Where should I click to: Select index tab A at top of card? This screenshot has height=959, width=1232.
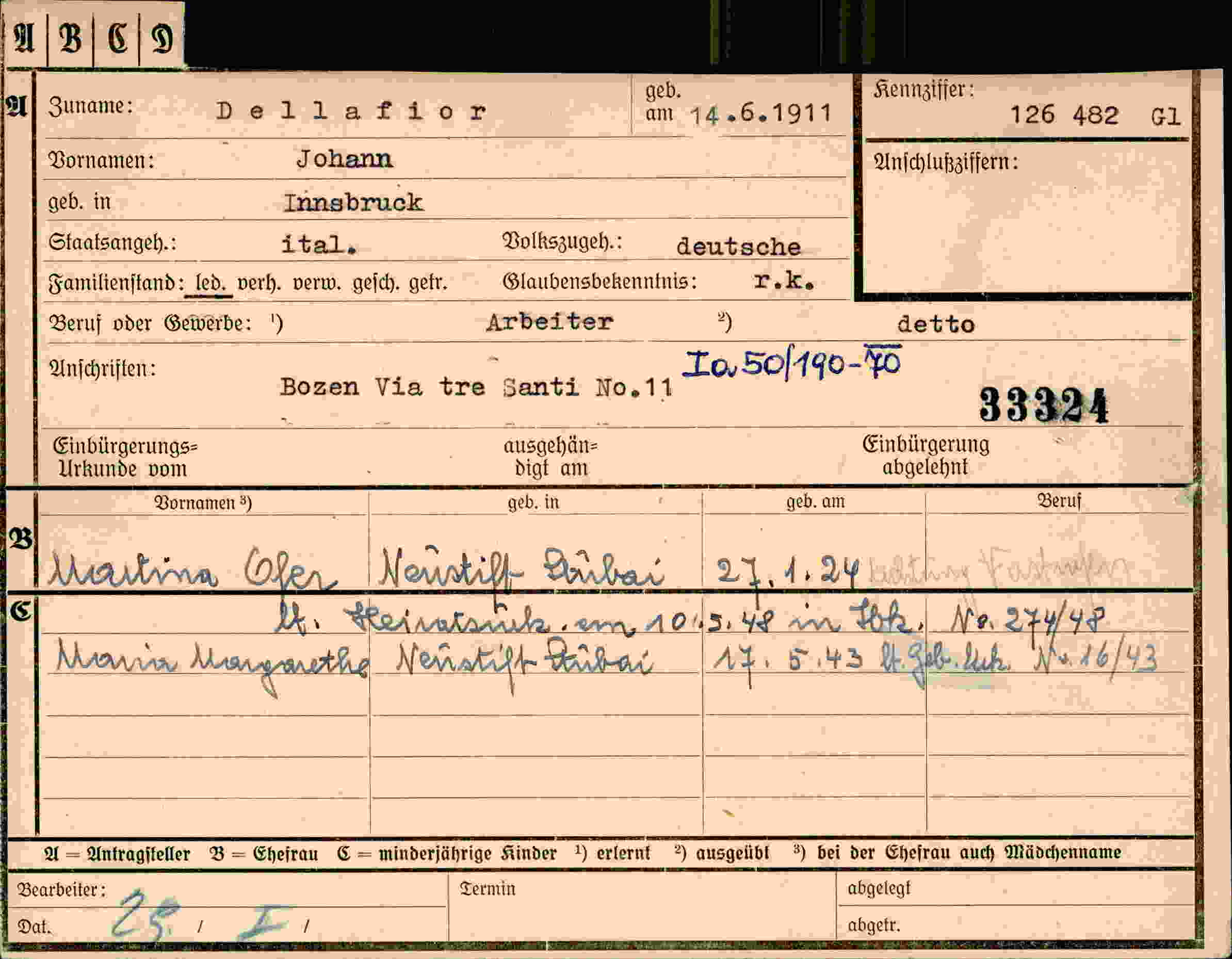(x=25, y=38)
